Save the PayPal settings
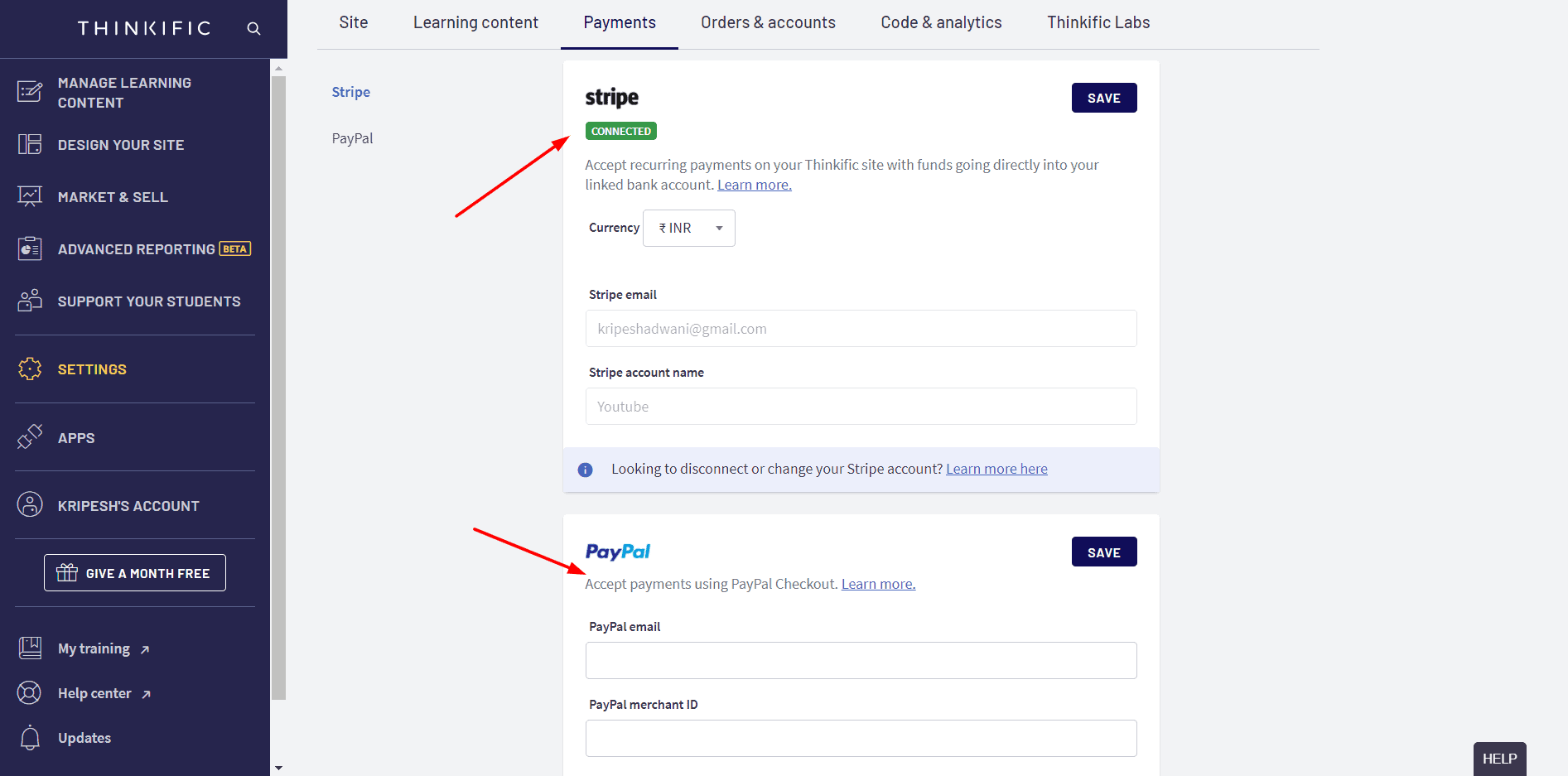The image size is (1568, 776). (1103, 552)
